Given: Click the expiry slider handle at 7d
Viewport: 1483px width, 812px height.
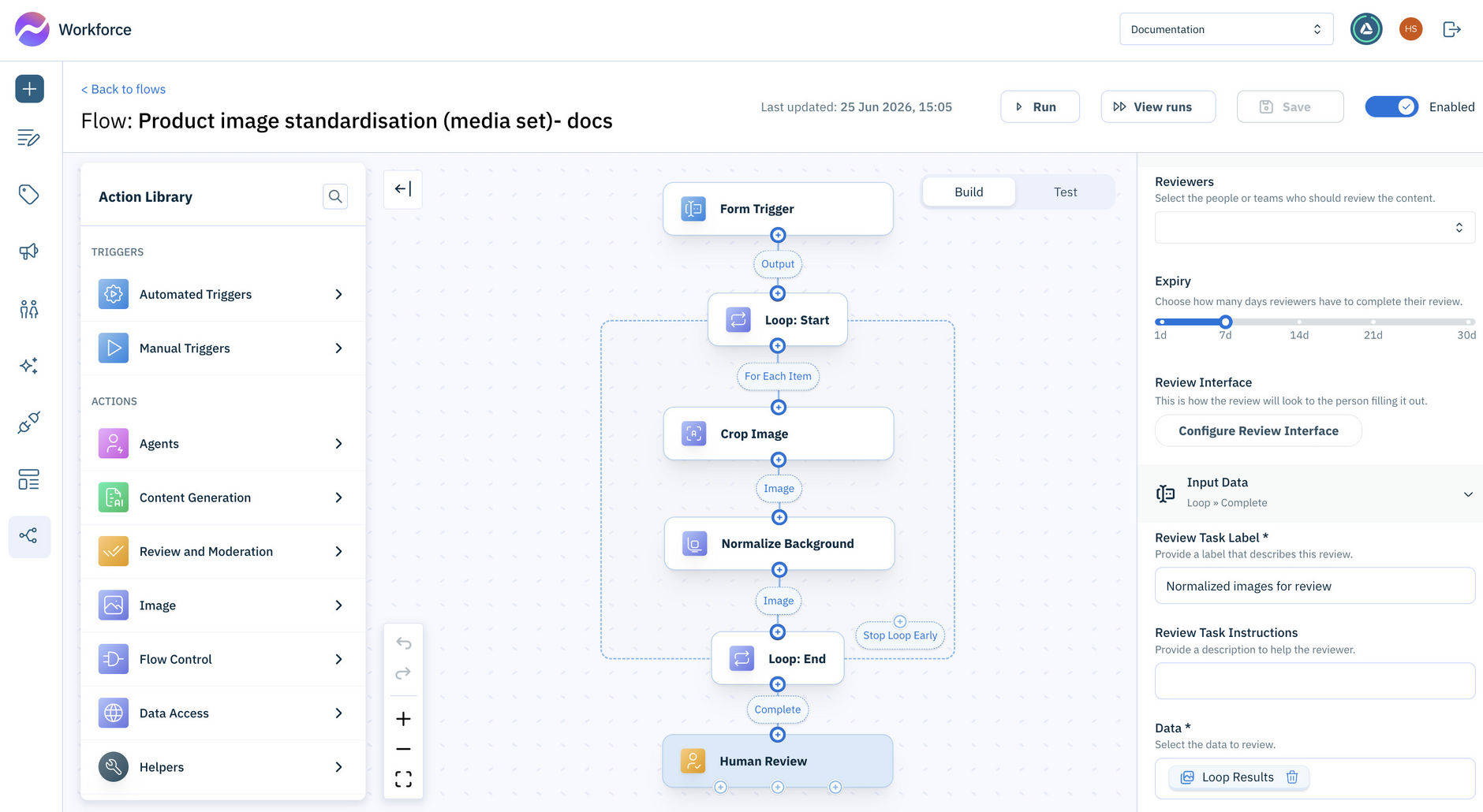Looking at the screenshot, I should click(x=1225, y=322).
